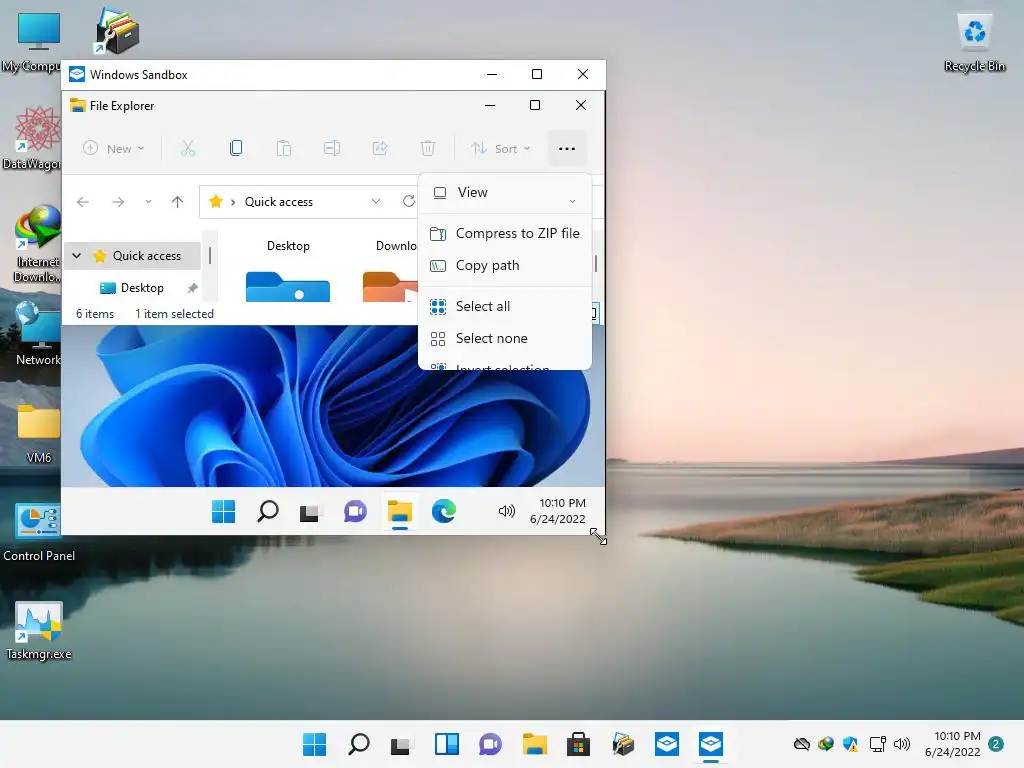The height and width of the screenshot is (768, 1024).
Task: Select the Control Panel desktop icon
Action: (x=39, y=532)
